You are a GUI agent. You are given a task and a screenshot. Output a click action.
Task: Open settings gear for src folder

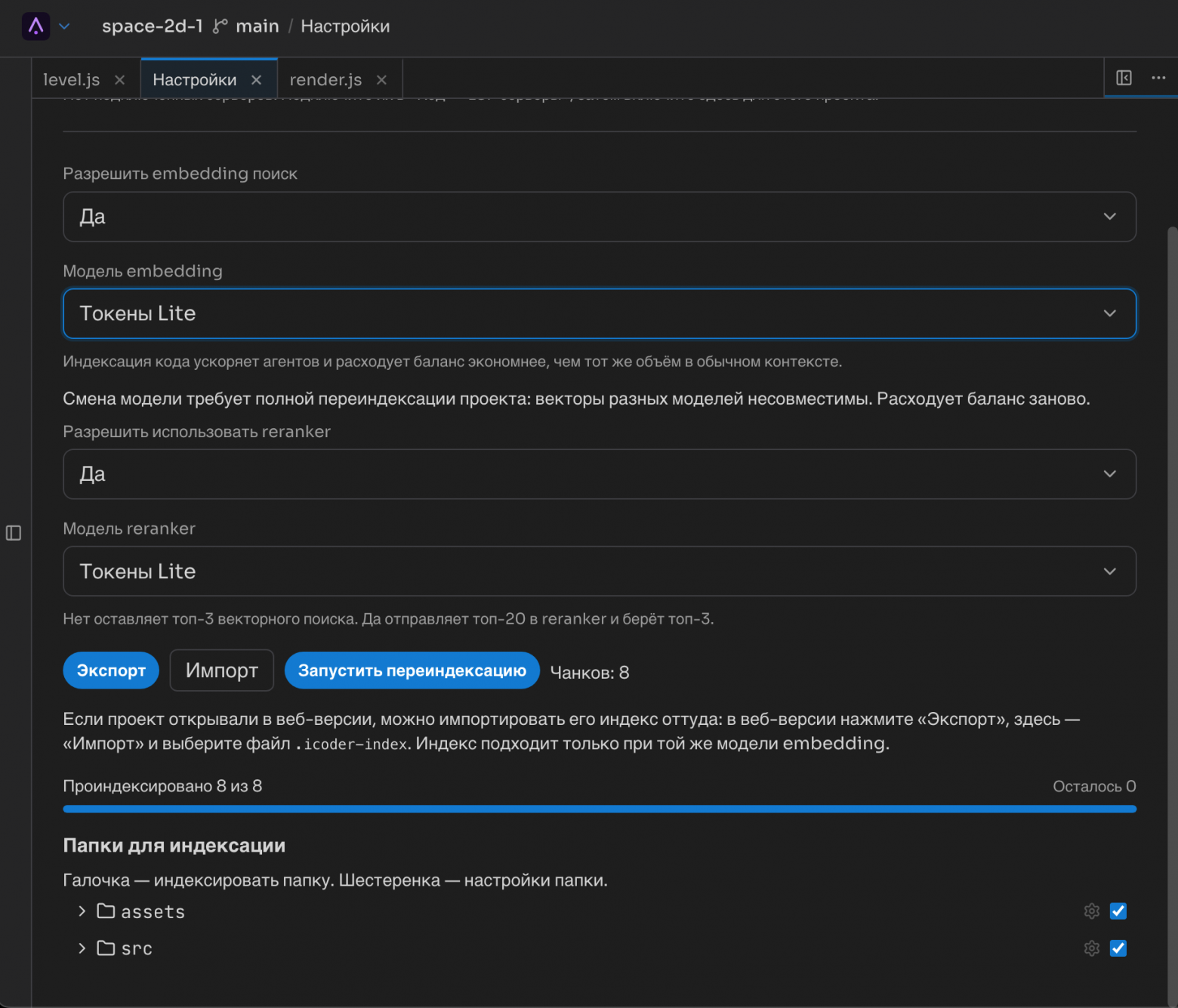pyautogui.click(x=1091, y=948)
